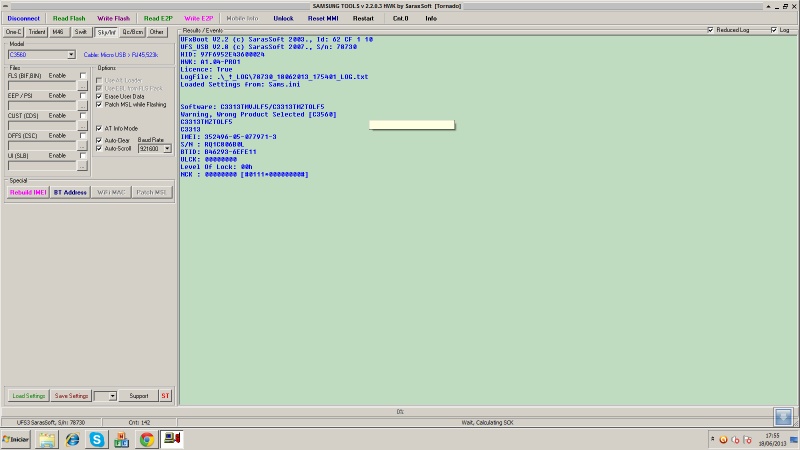Toggle the Auto-Clear checkbox
The height and width of the screenshot is (450, 800).
coord(99,140)
